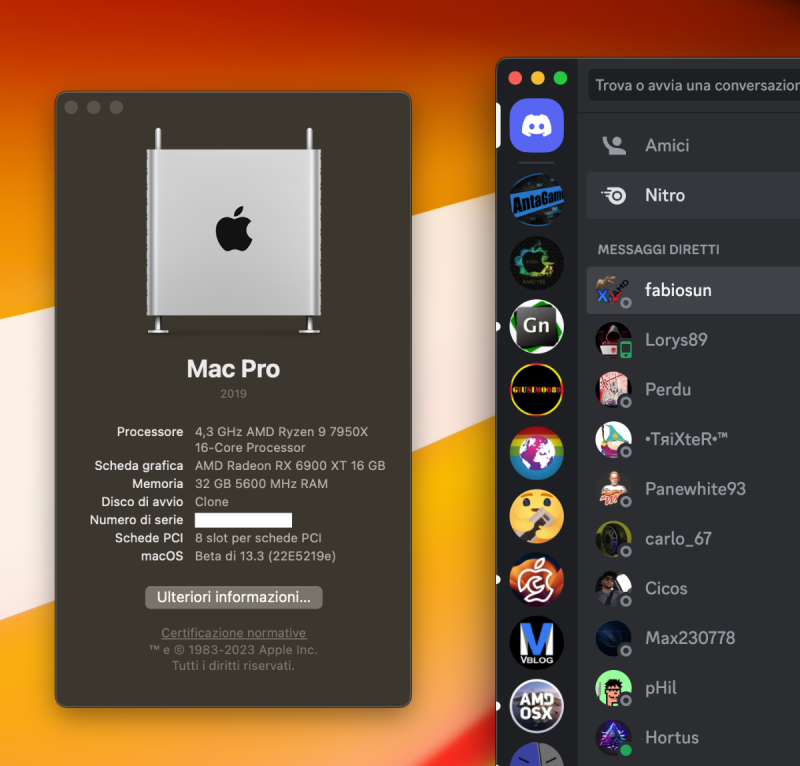Click Lorys89's avatar
This screenshot has width=800, height=766.
pyautogui.click(x=613, y=340)
